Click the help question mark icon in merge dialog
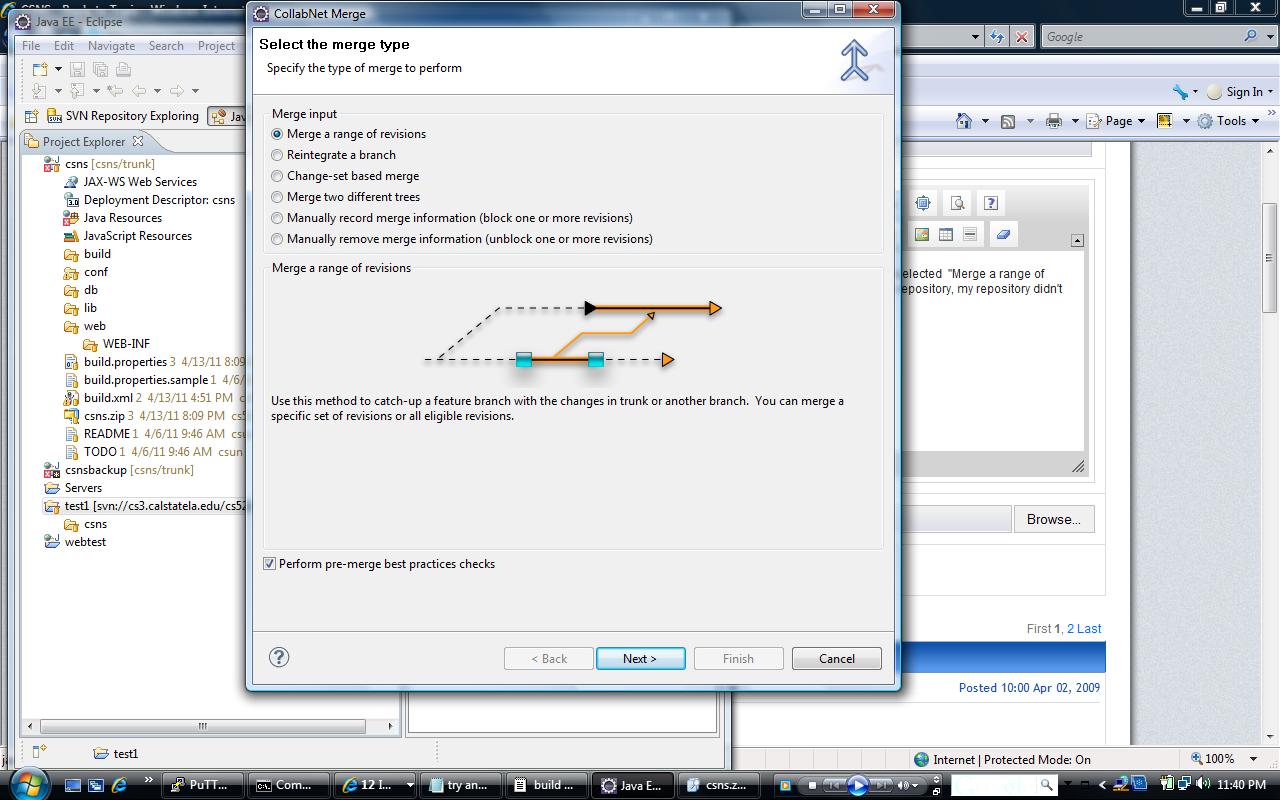The height and width of the screenshot is (800, 1280). pyautogui.click(x=279, y=657)
